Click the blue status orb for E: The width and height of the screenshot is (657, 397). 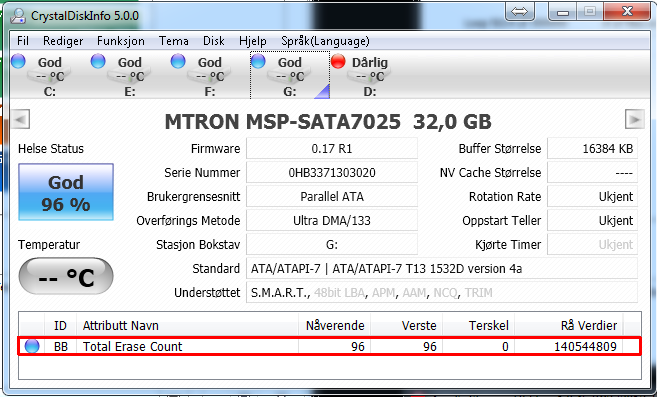[98, 61]
